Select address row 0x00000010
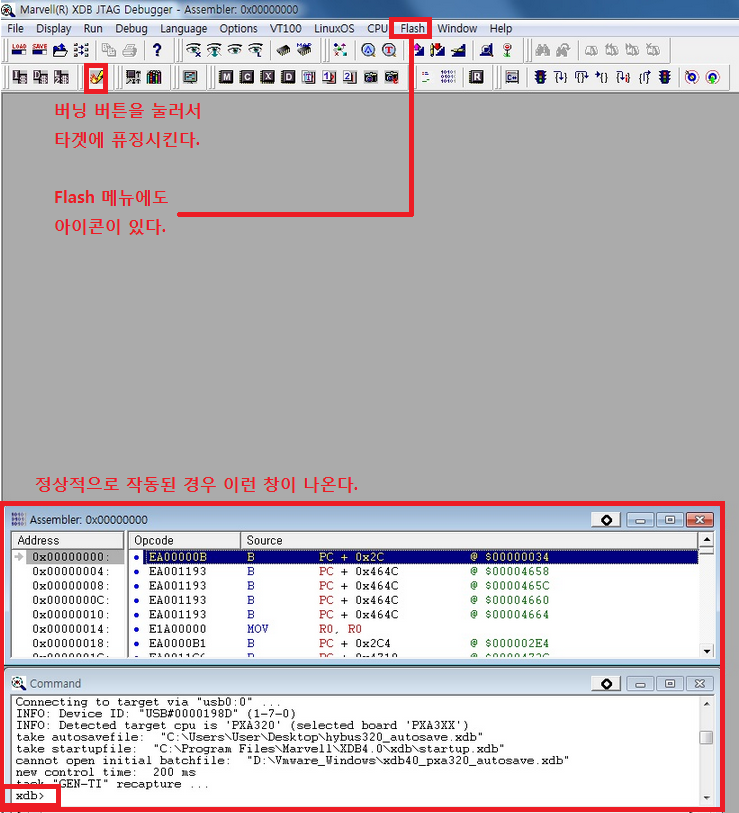Image resolution: width=739 pixels, height=813 pixels. coord(71,615)
